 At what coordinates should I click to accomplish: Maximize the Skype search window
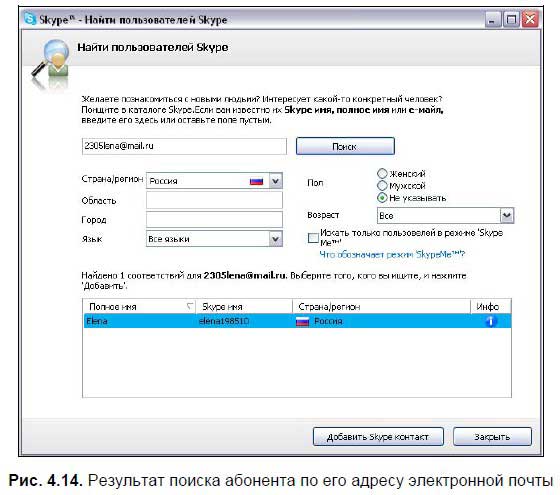pyautogui.click(x=511, y=19)
